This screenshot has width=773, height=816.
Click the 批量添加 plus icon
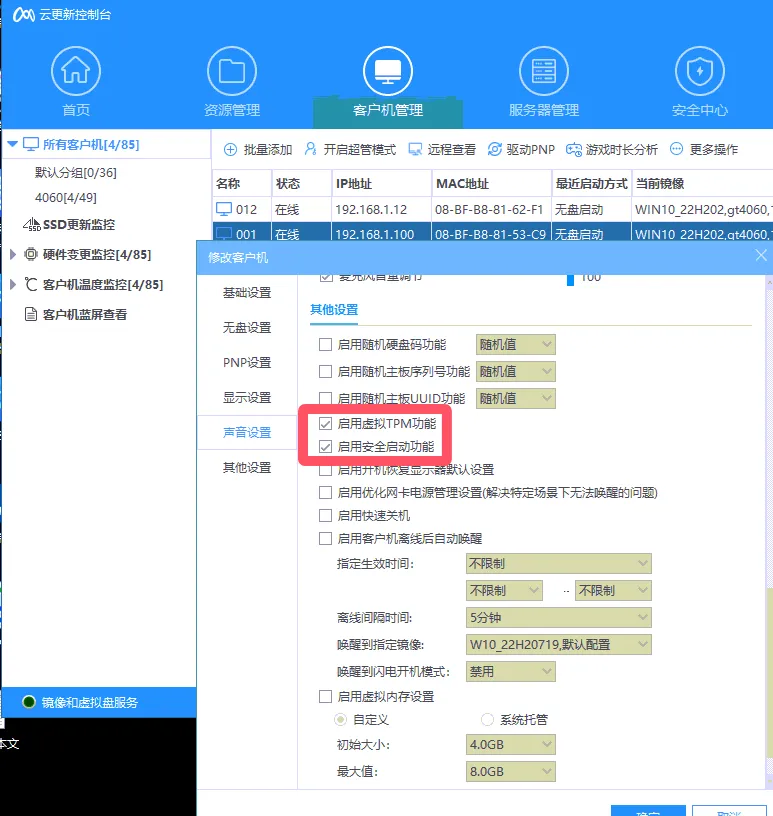[x=230, y=150]
